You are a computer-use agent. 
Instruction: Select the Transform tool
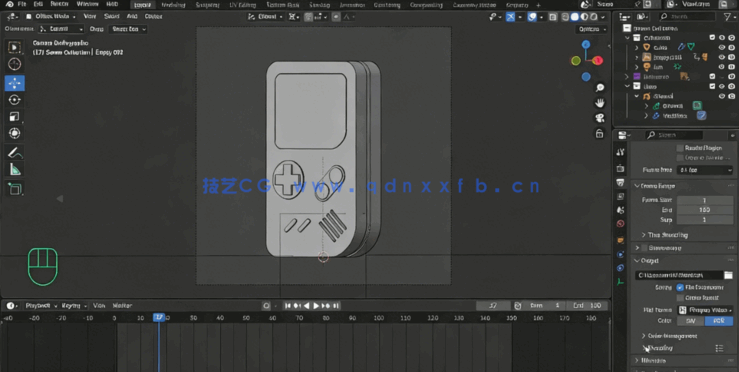(15, 133)
